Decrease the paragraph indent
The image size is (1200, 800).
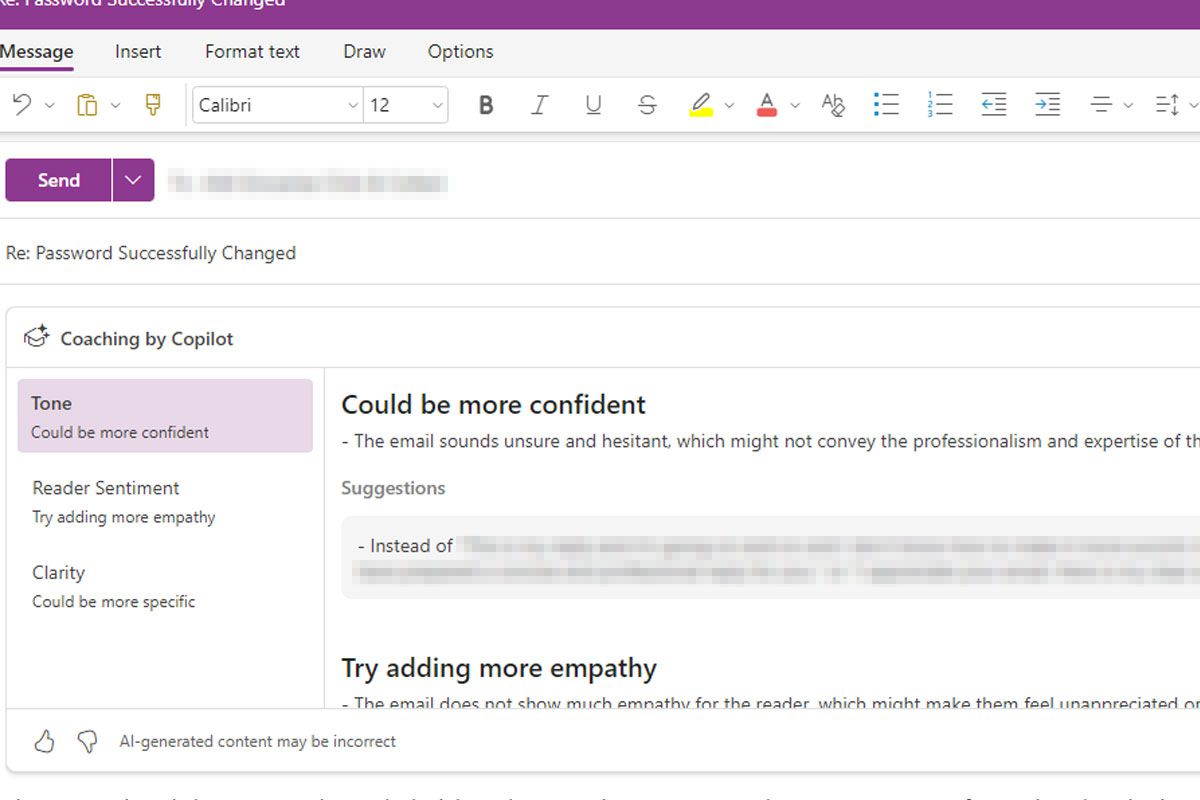point(993,105)
